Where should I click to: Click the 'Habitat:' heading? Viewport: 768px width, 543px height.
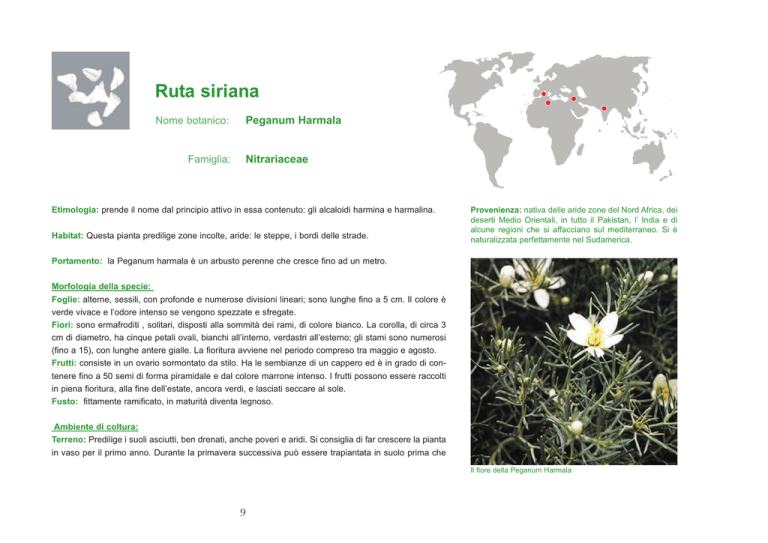(68, 236)
